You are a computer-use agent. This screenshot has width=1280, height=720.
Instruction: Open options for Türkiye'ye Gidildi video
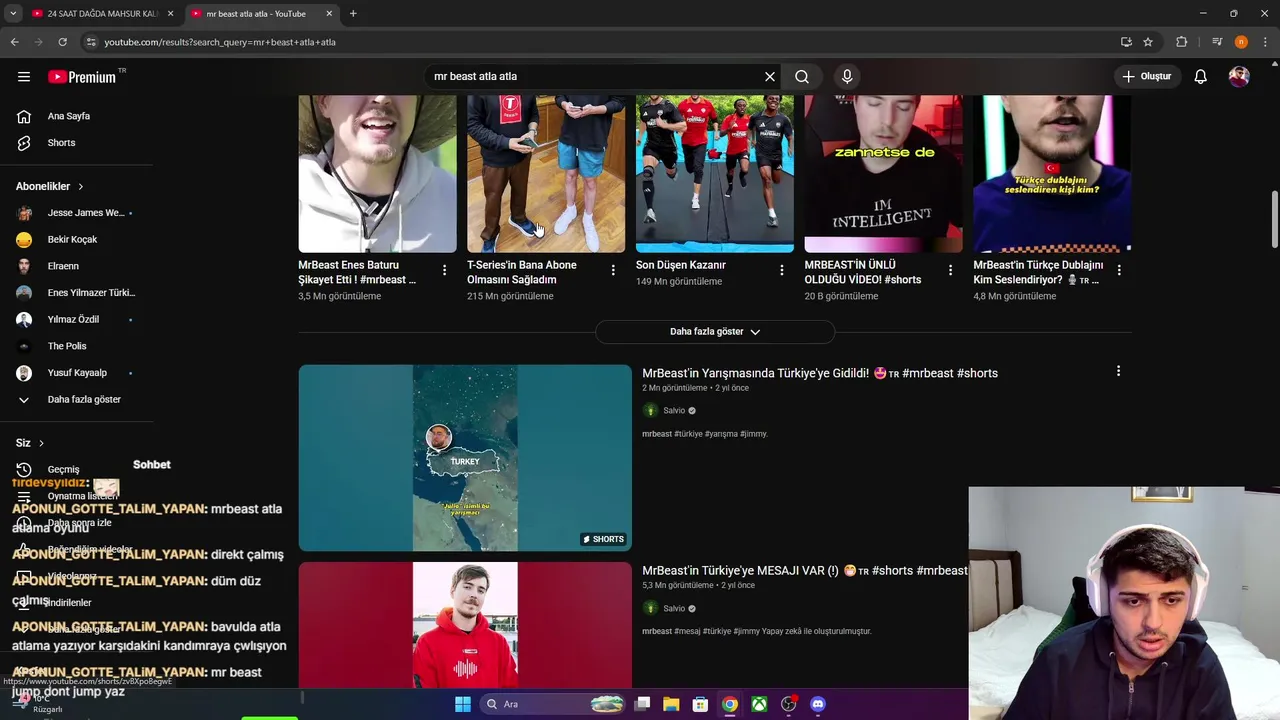[x=1118, y=371]
